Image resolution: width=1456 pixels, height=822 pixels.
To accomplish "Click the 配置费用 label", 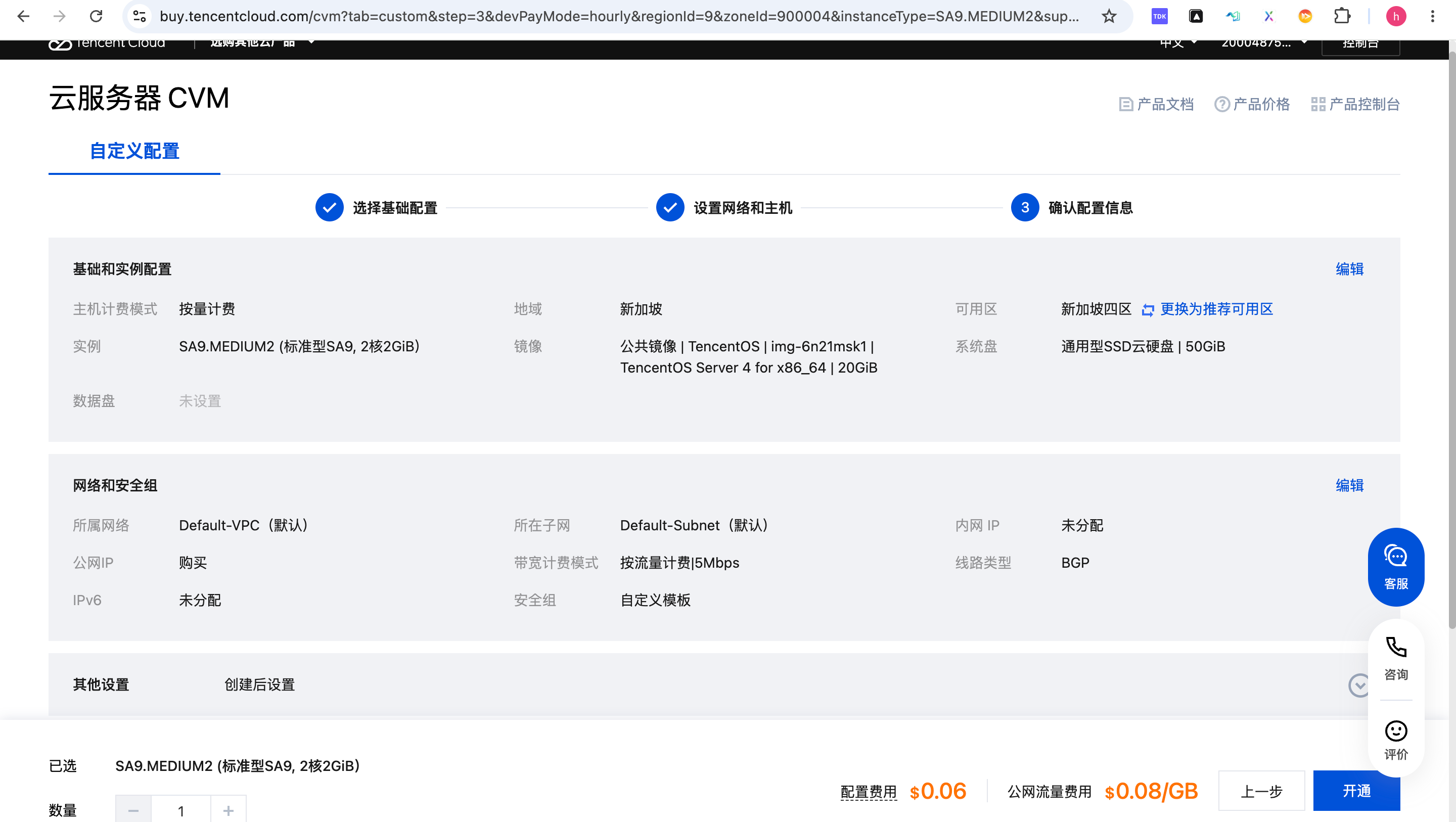I will [x=868, y=792].
